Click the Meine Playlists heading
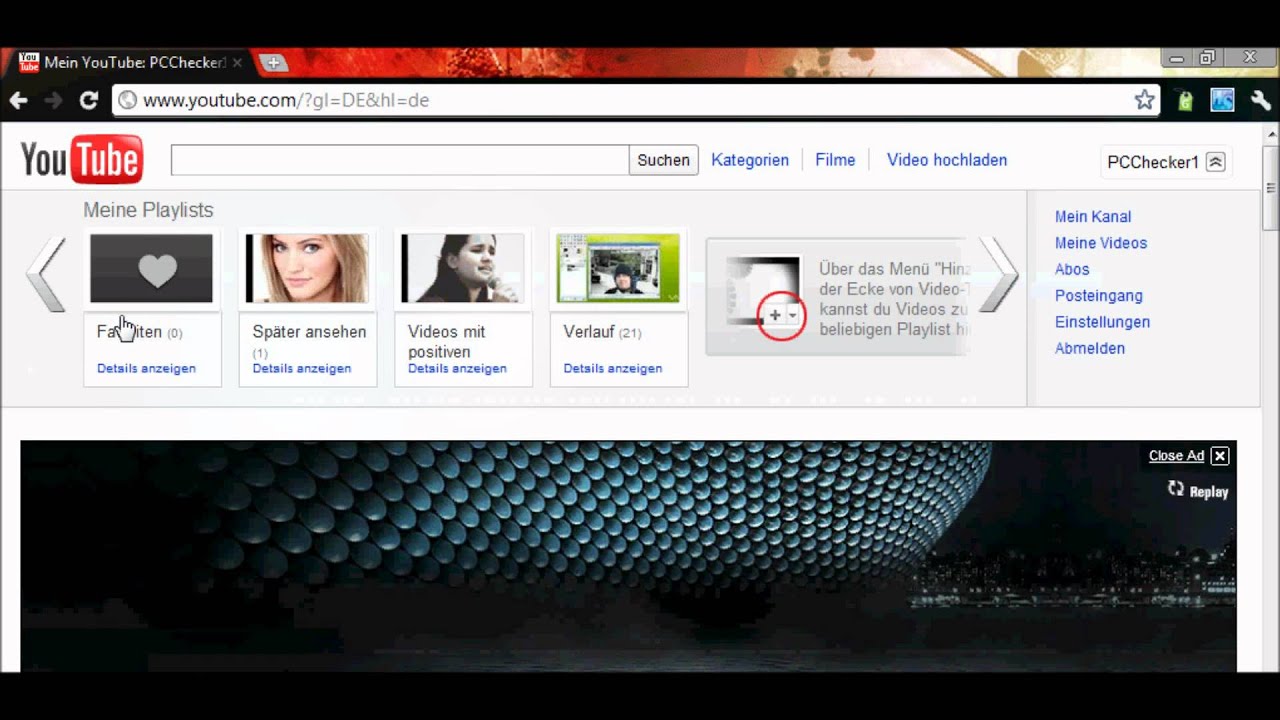The image size is (1280, 720). click(x=148, y=210)
